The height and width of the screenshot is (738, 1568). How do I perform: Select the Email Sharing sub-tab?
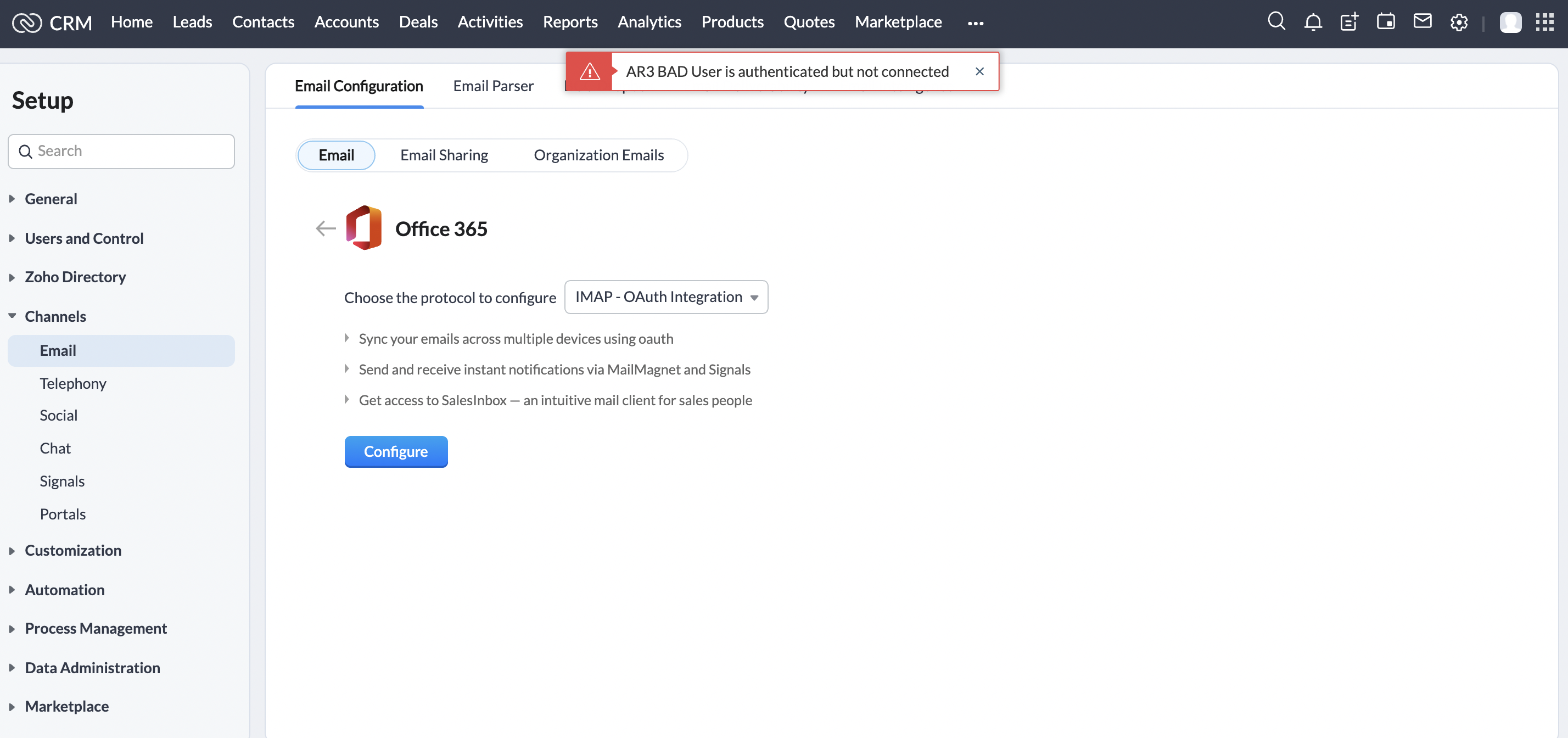(444, 155)
